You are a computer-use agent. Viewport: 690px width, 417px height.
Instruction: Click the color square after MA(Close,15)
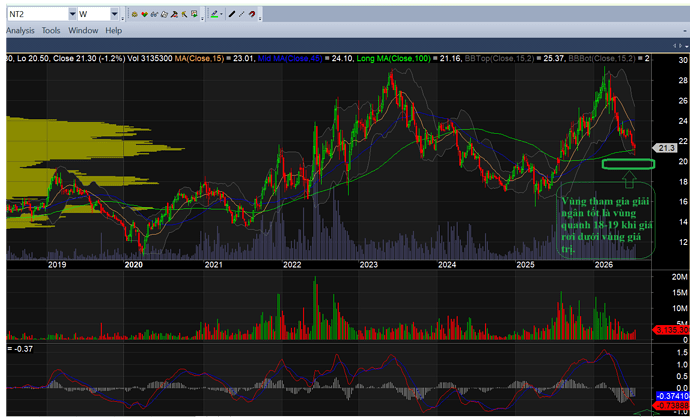tap(228, 59)
